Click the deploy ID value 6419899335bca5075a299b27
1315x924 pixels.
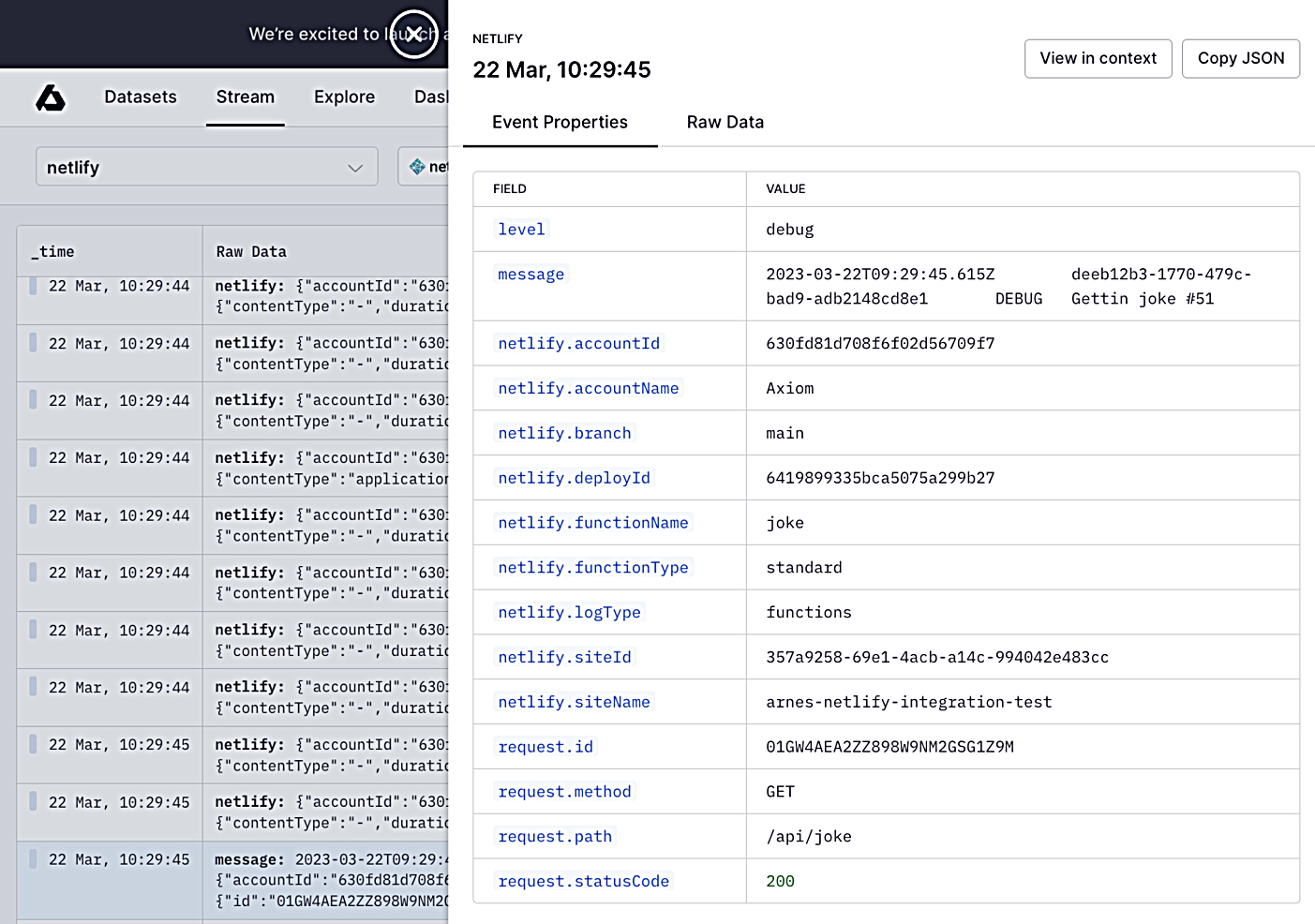coord(880,478)
